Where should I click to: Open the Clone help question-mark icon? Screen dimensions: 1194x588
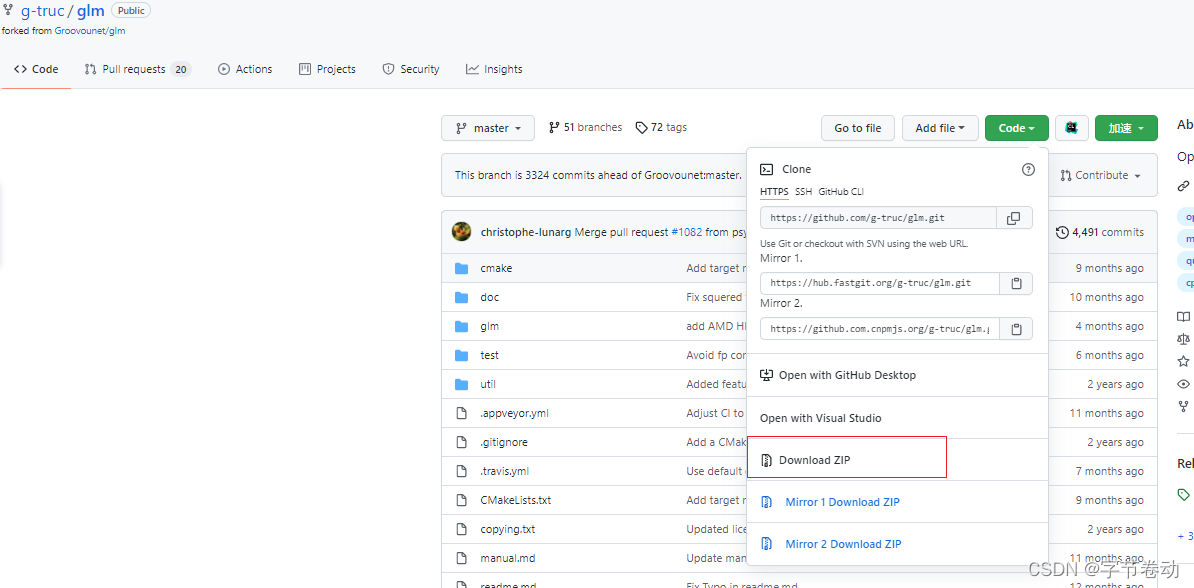pyautogui.click(x=1028, y=170)
